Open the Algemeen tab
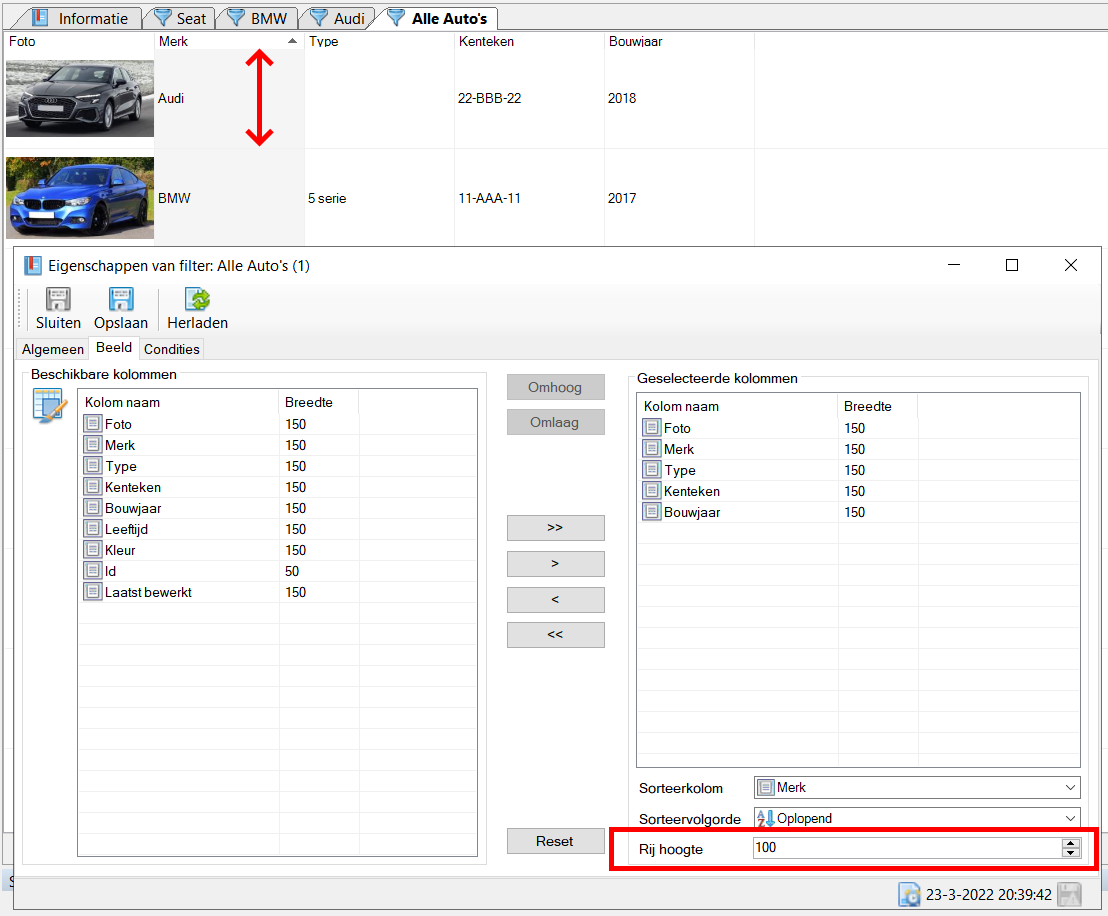 pos(54,349)
